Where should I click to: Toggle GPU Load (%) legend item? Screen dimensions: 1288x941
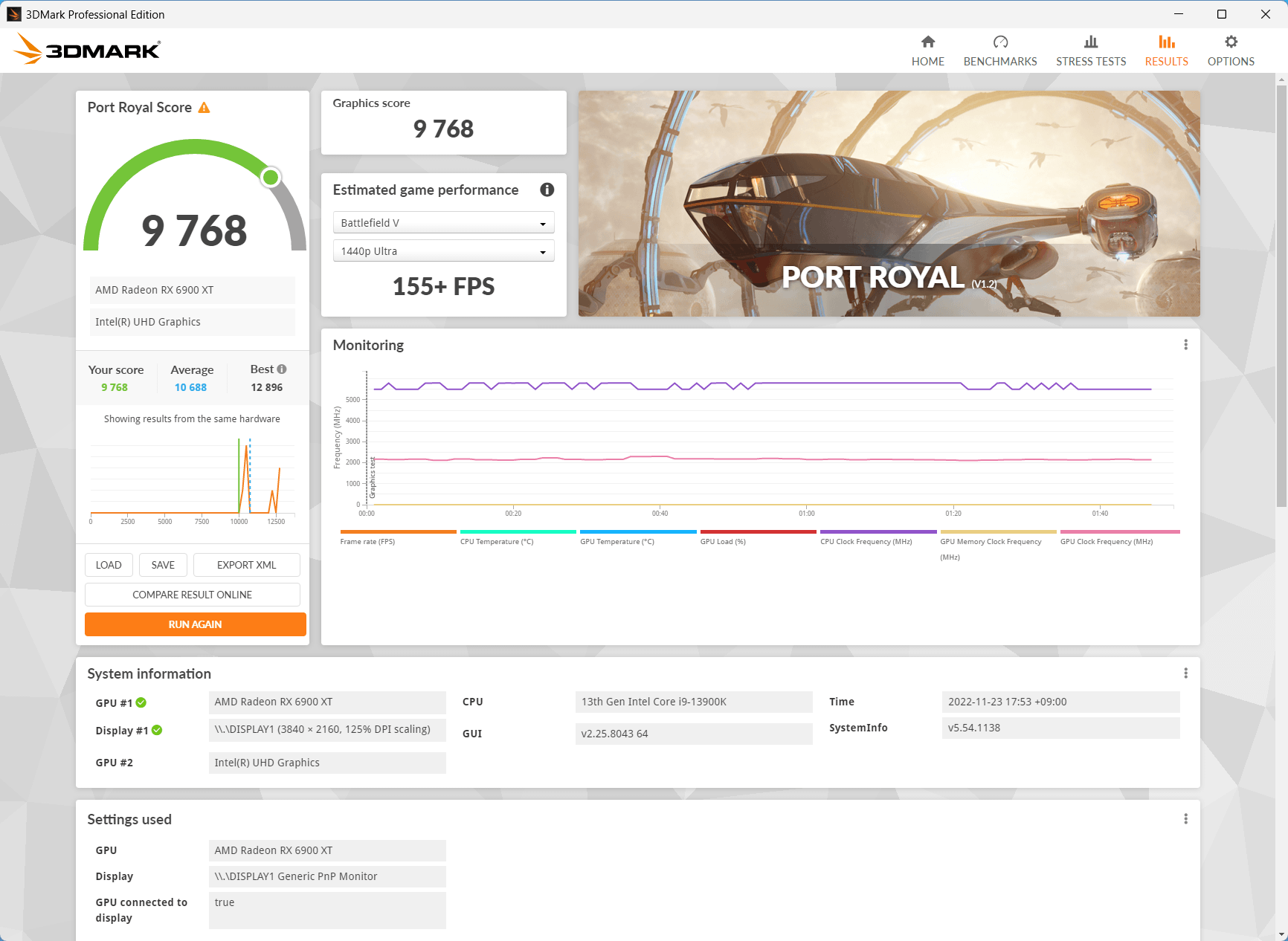click(758, 538)
